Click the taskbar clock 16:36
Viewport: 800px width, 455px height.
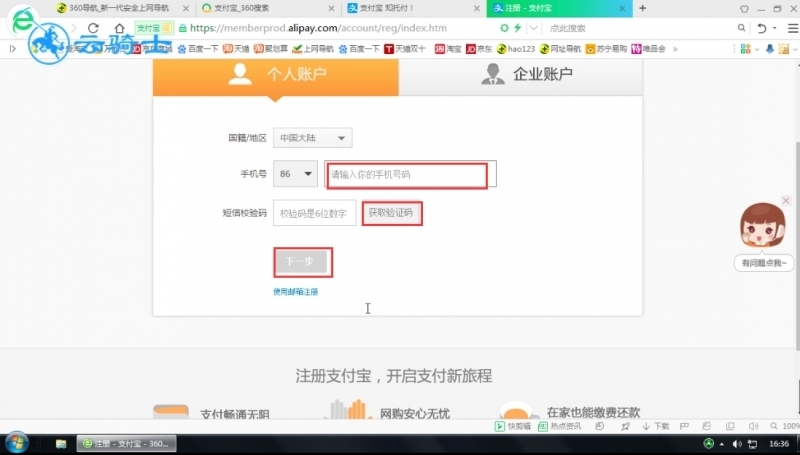[x=779, y=444]
